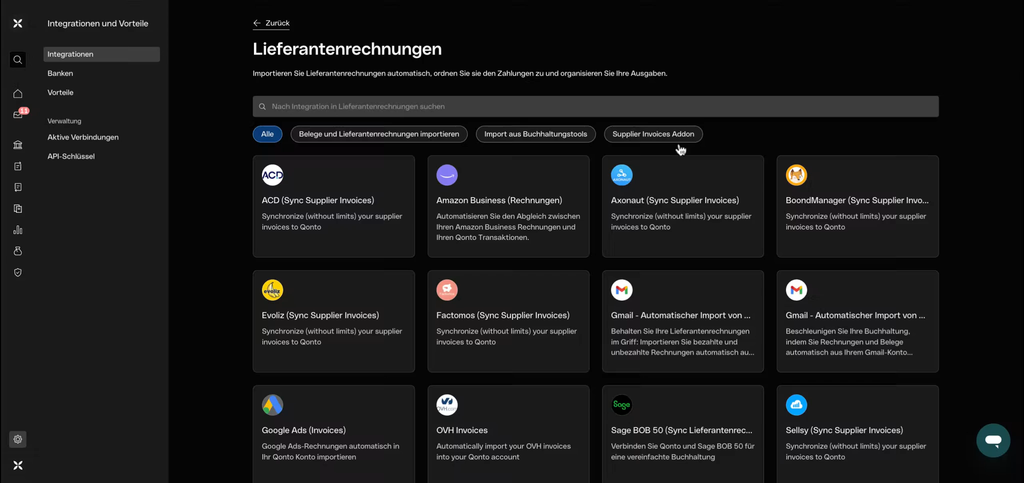The image size is (1024, 483).
Task: Open the bar chart sidebar icon
Action: [x=18, y=229]
